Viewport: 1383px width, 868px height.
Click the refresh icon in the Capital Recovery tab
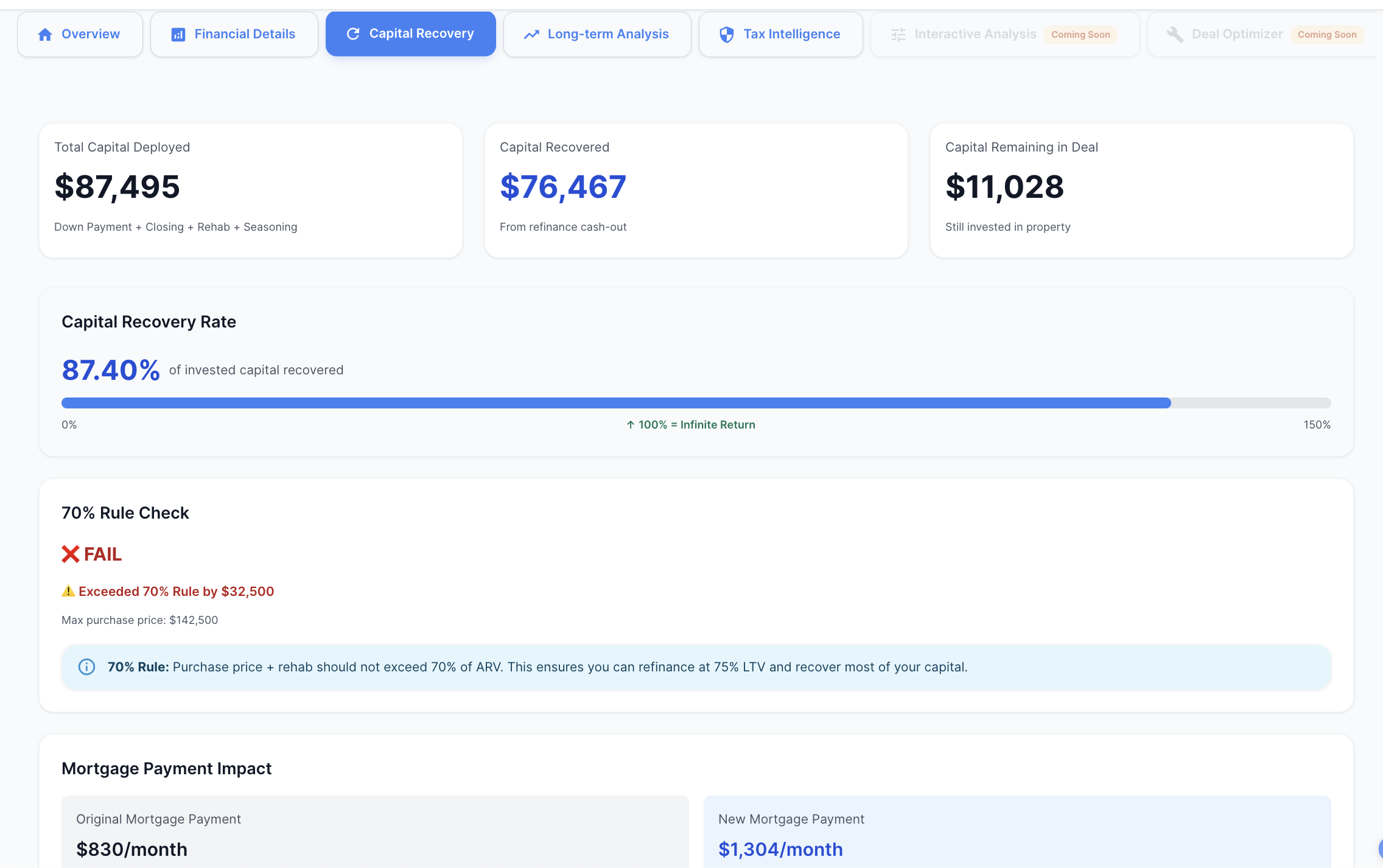(x=354, y=33)
